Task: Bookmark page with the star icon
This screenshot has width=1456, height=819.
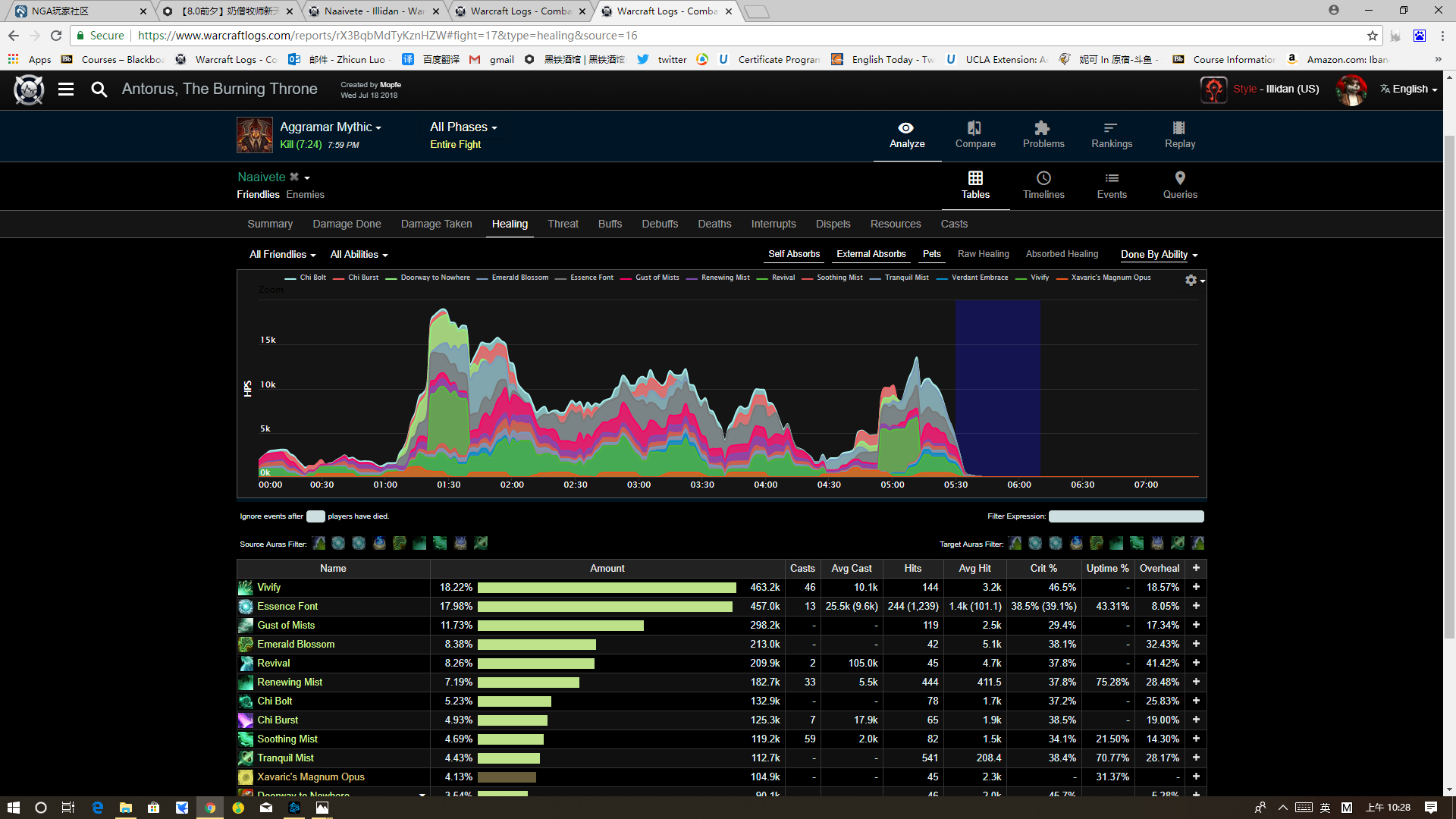Action: (x=1373, y=36)
